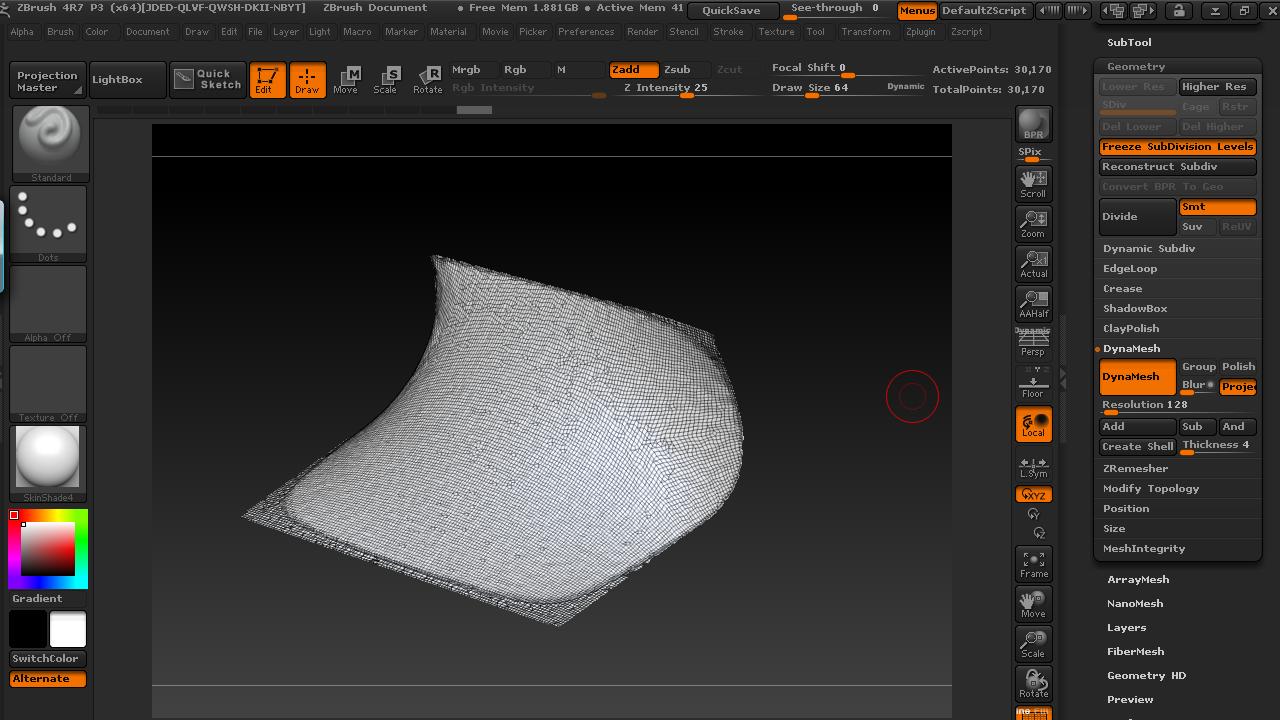1280x720 pixels.
Task: Open the SkinShade4 material selector
Action: (x=50, y=464)
